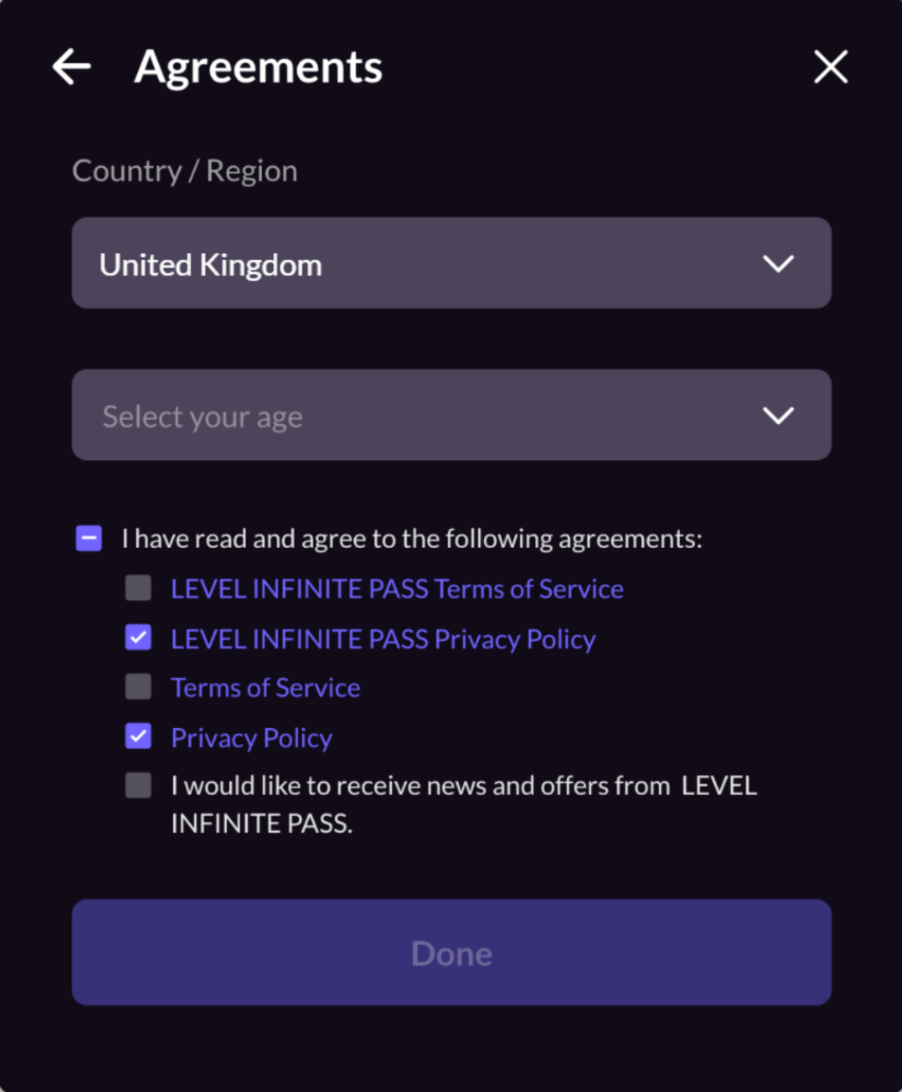Close the Agreements dialog with the X
This screenshot has height=1092, width=902.
click(x=831, y=68)
